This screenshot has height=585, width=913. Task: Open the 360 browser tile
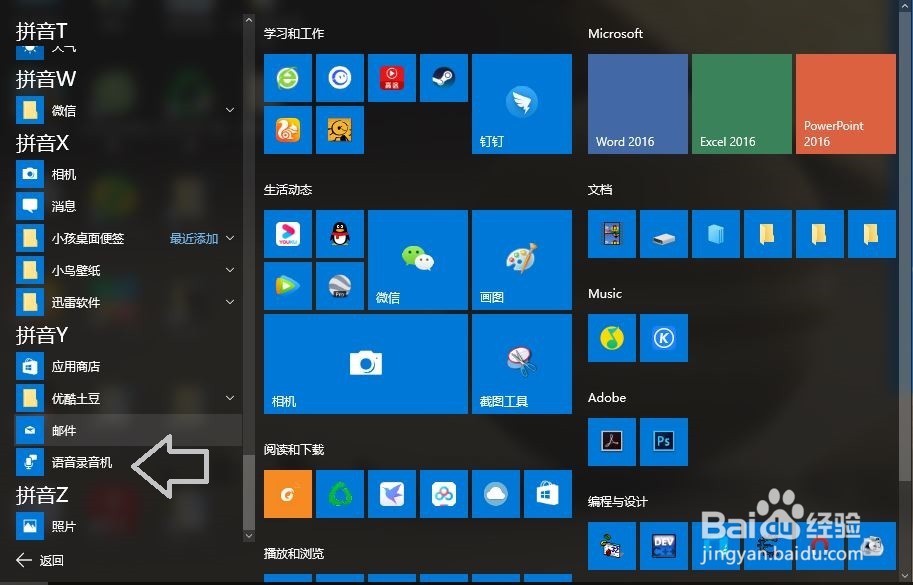[288, 78]
